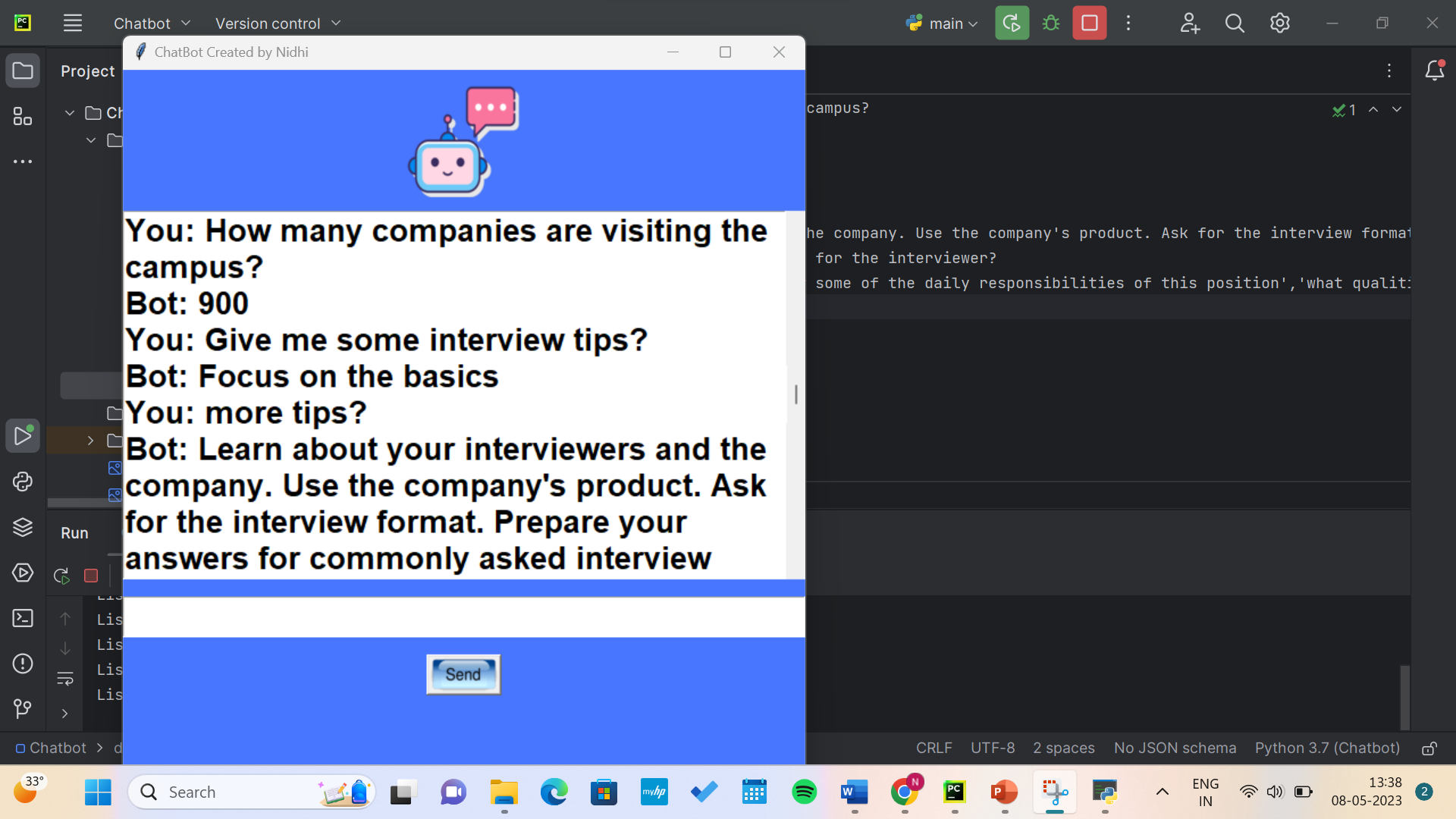Image resolution: width=1456 pixels, height=819 pixels.
Task: Click the Debug bug icon
Action: 1051,23
